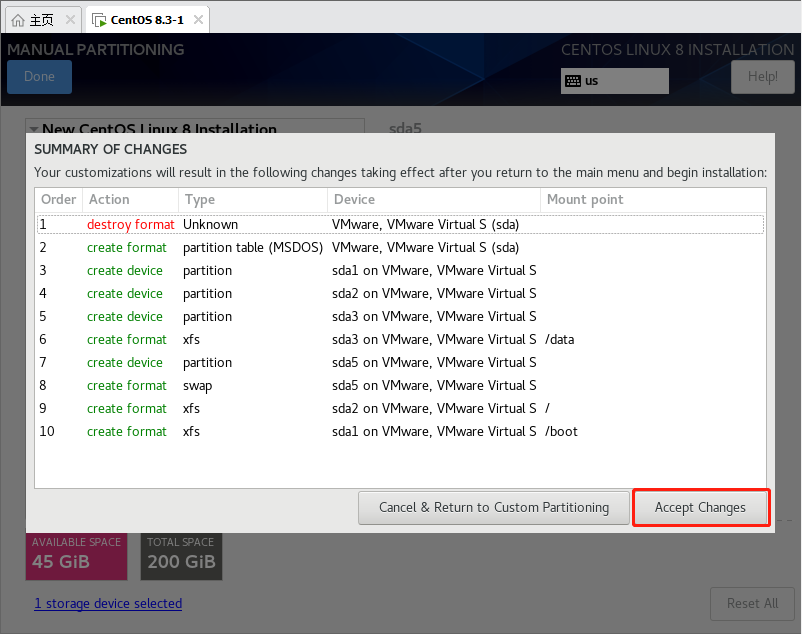Image resolution: width=802 pixels, height=634 pixels.
Task: Click the SUMMARY OF CHANGES title
Action: 110,149
